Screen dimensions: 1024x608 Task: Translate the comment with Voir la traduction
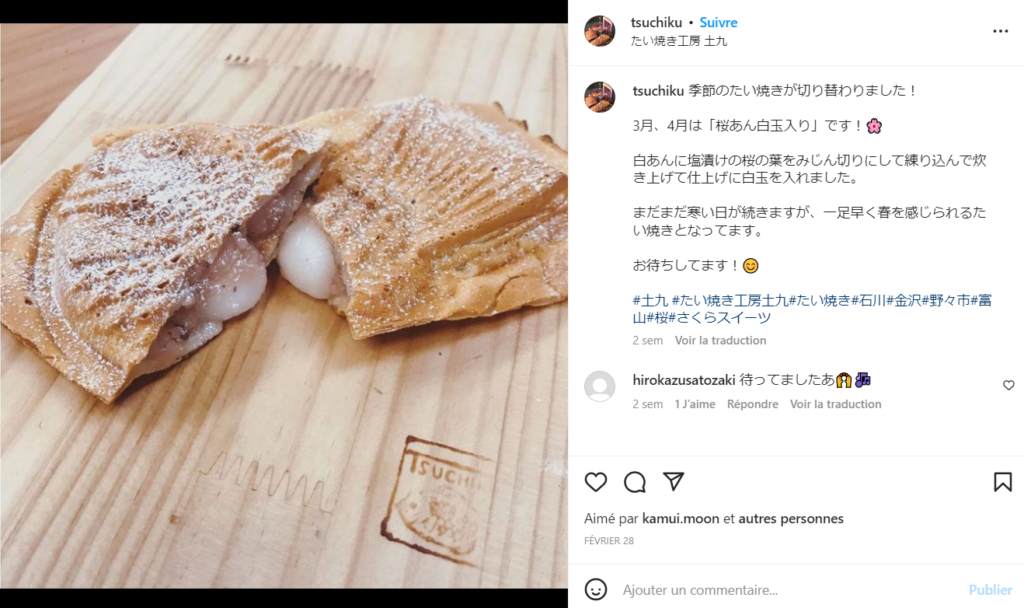click(835, 404)
